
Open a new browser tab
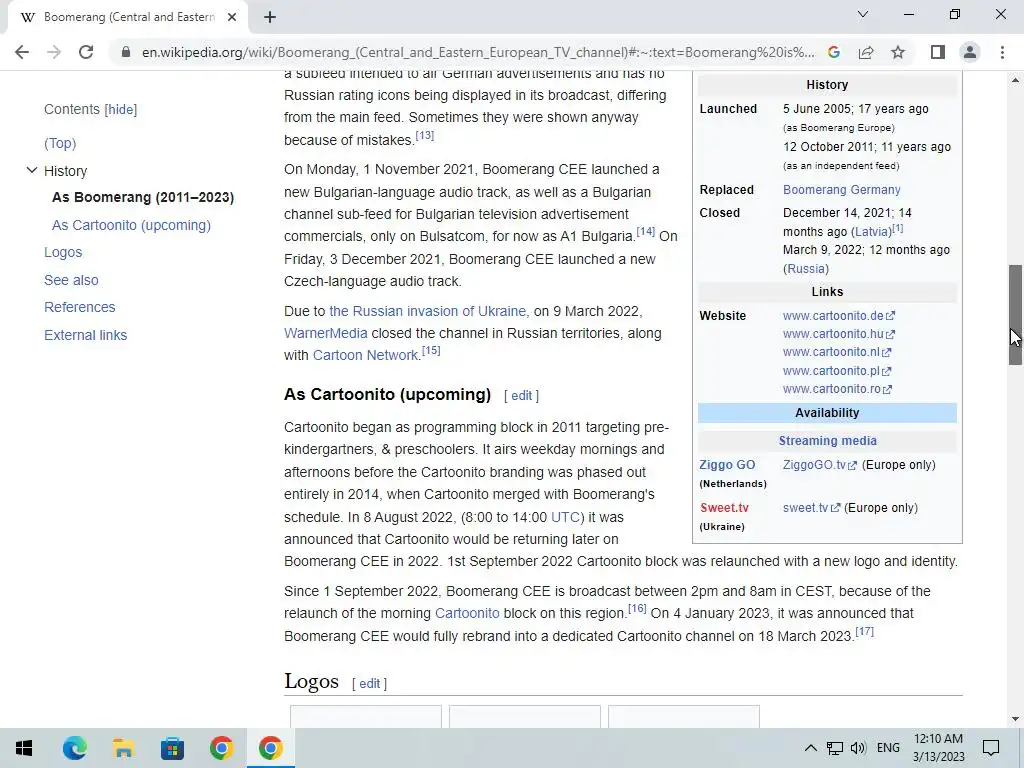(x=270, y=17)
